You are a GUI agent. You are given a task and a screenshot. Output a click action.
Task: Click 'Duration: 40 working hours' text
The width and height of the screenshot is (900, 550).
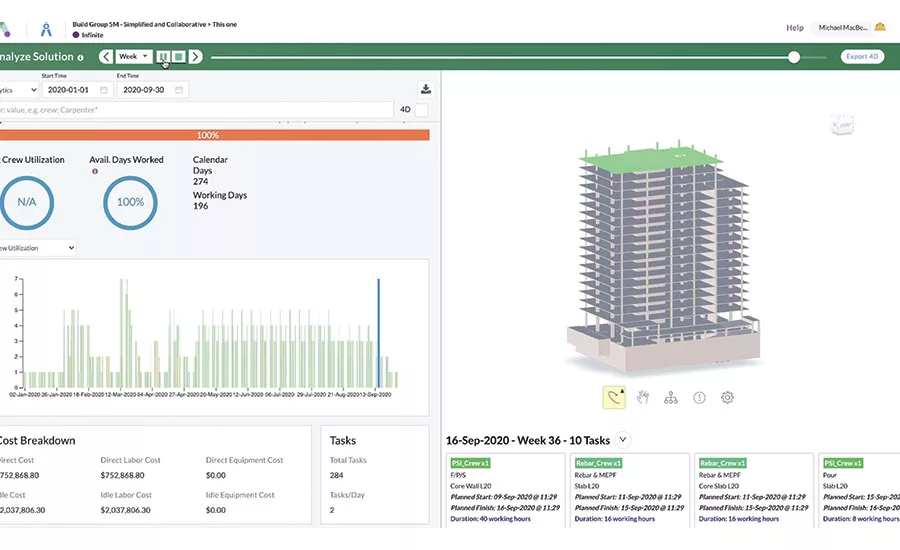tap(490, 518)
